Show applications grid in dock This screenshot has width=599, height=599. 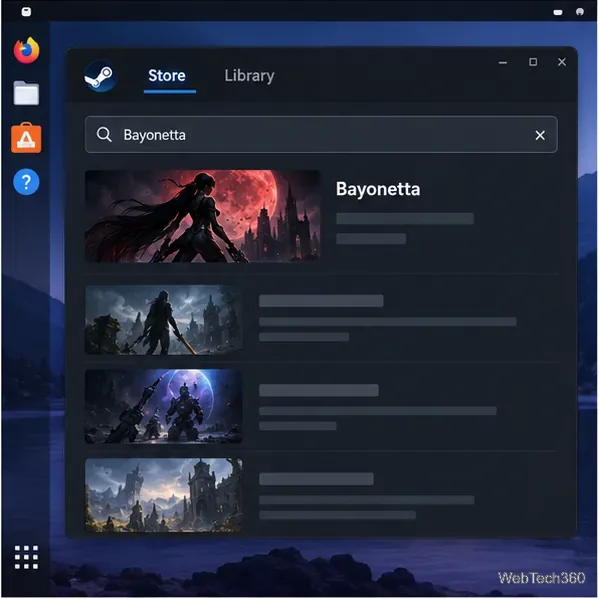tap(26, 557)
